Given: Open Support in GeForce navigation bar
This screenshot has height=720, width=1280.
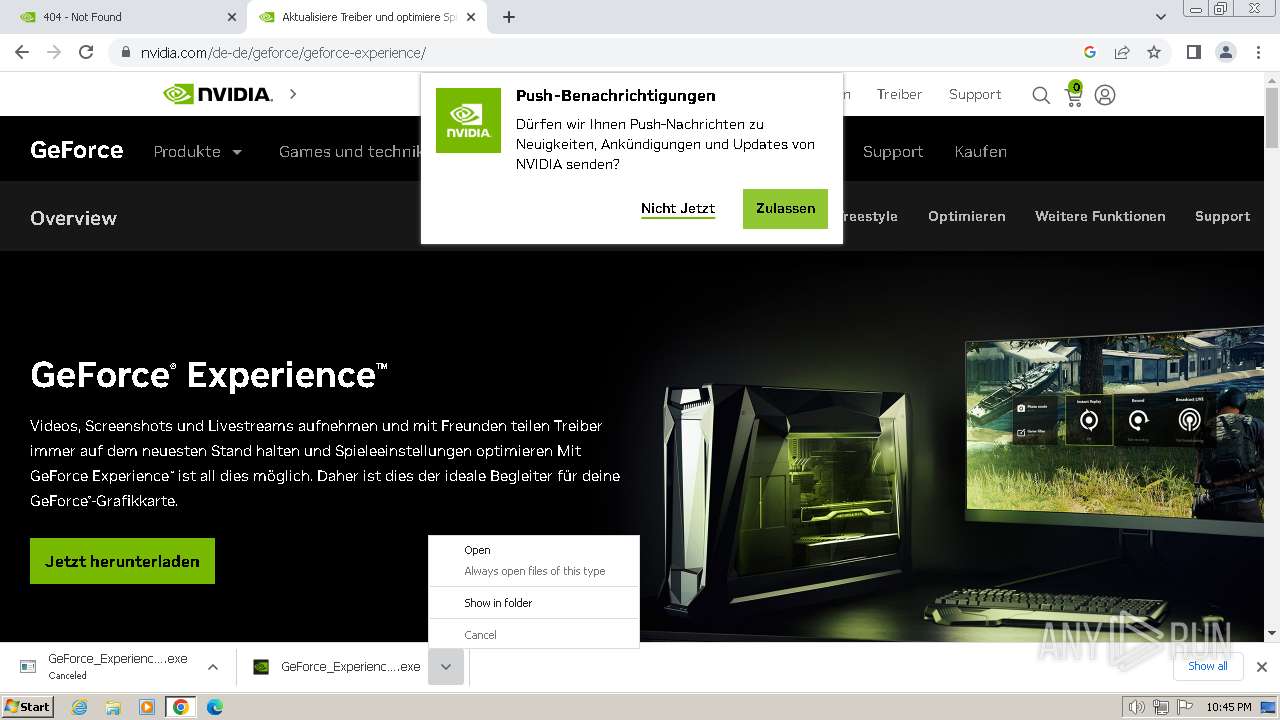Looking at the screenshot, I should tap(893, 152).
